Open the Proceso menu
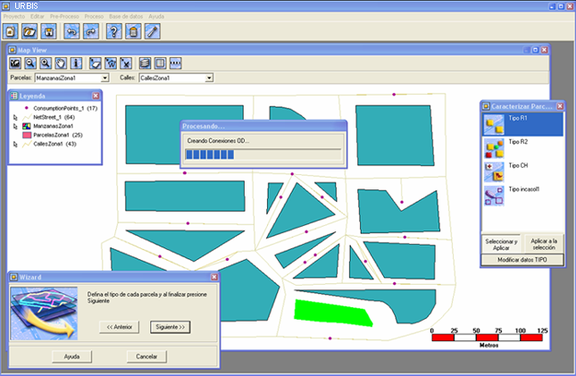This screenshot has width=576, height=376. (94, 17)
